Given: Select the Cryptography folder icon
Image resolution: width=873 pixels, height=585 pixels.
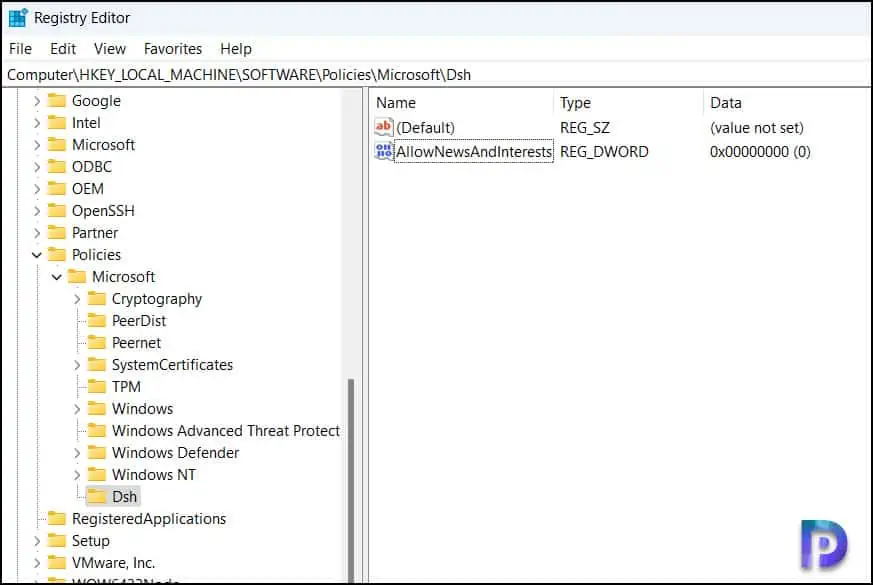Looking at the screenshot, I should (97, 299).
